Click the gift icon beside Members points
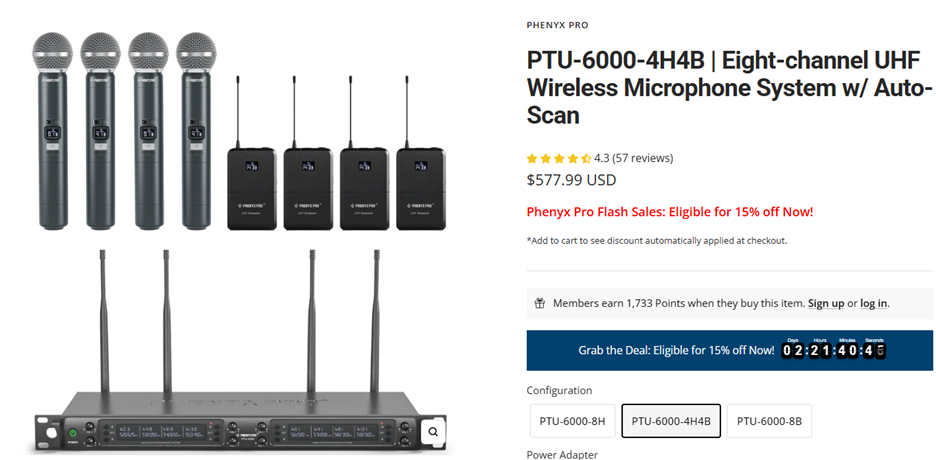 point(540,303)
